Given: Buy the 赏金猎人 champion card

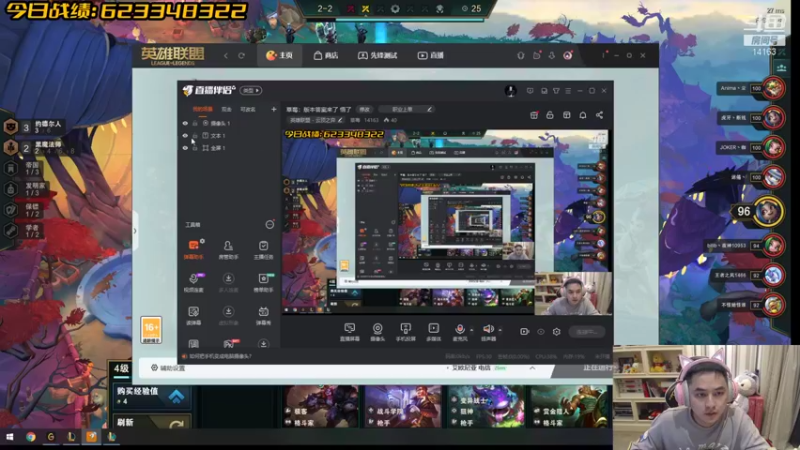Looking at the screenshot, I should 568,407.
